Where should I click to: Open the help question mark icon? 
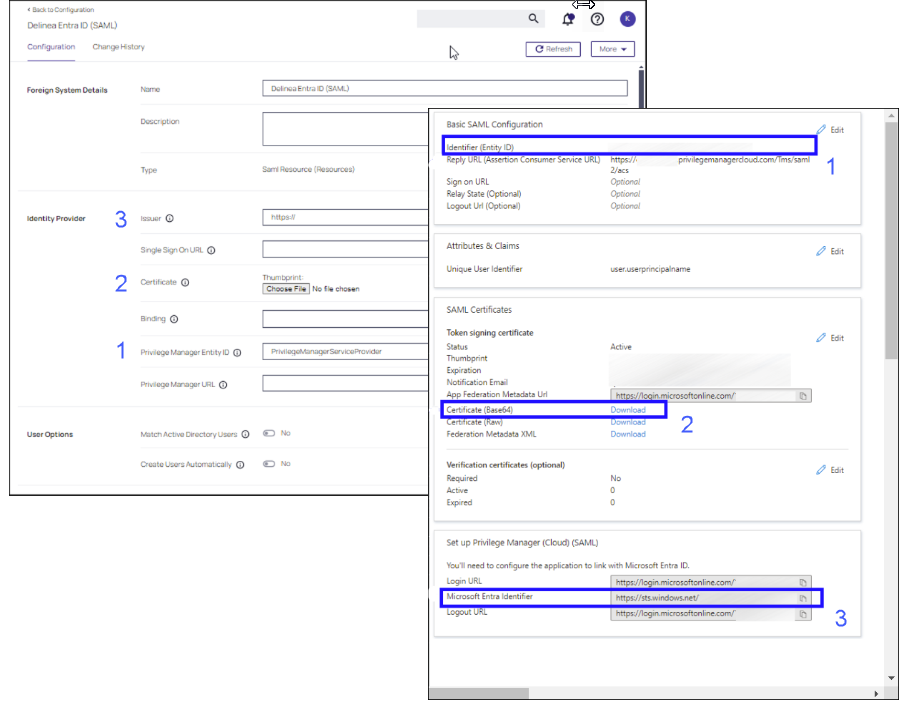tap(598, 19)
